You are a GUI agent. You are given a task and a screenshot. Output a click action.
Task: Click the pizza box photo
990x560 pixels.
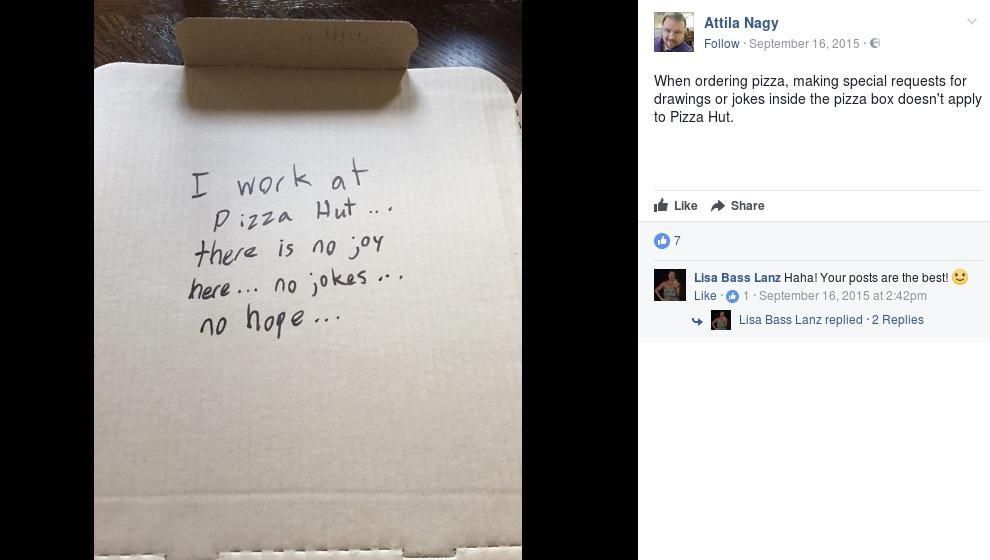[307, 280]
